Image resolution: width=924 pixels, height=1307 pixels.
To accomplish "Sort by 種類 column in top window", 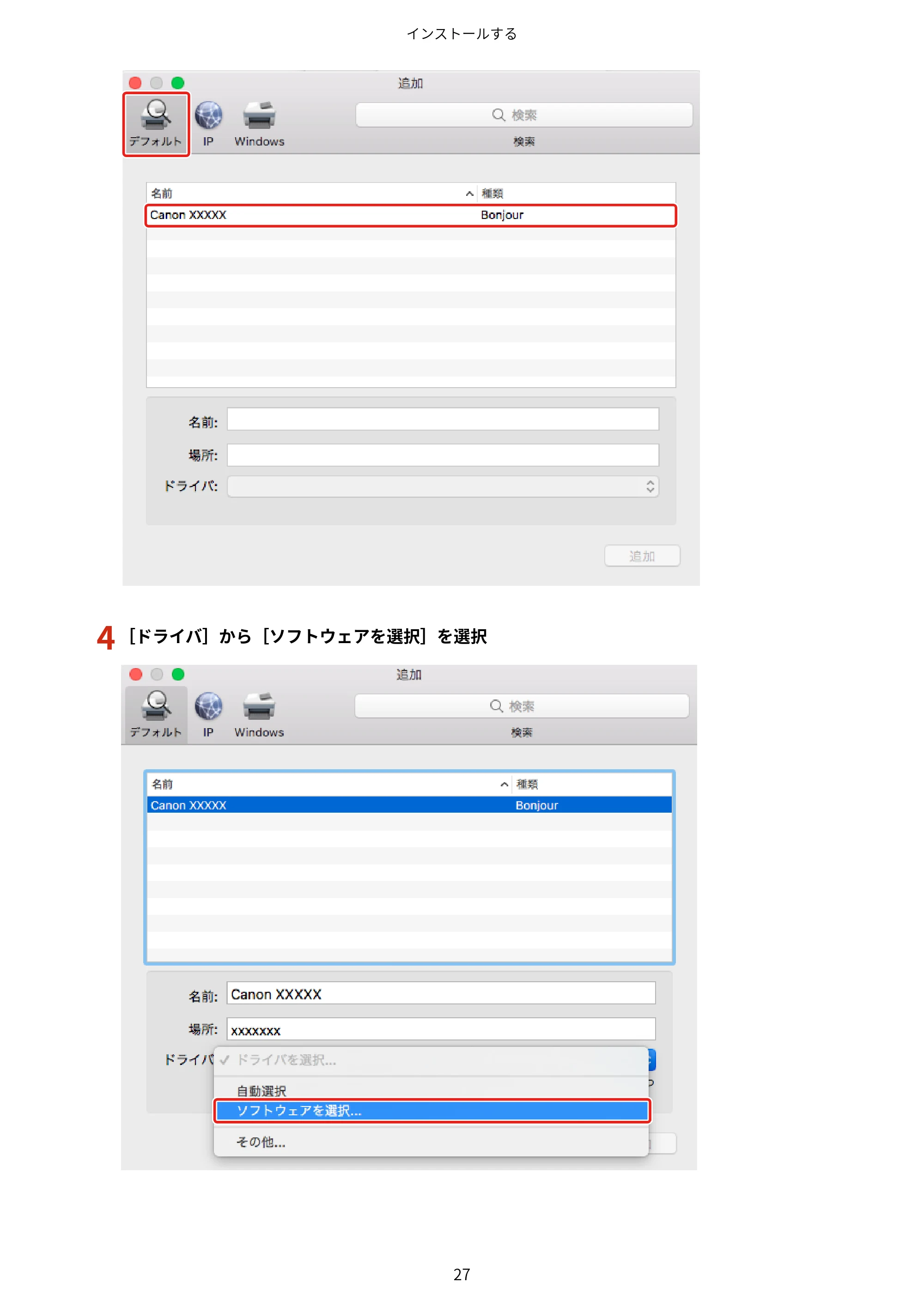I will (576, 194).
